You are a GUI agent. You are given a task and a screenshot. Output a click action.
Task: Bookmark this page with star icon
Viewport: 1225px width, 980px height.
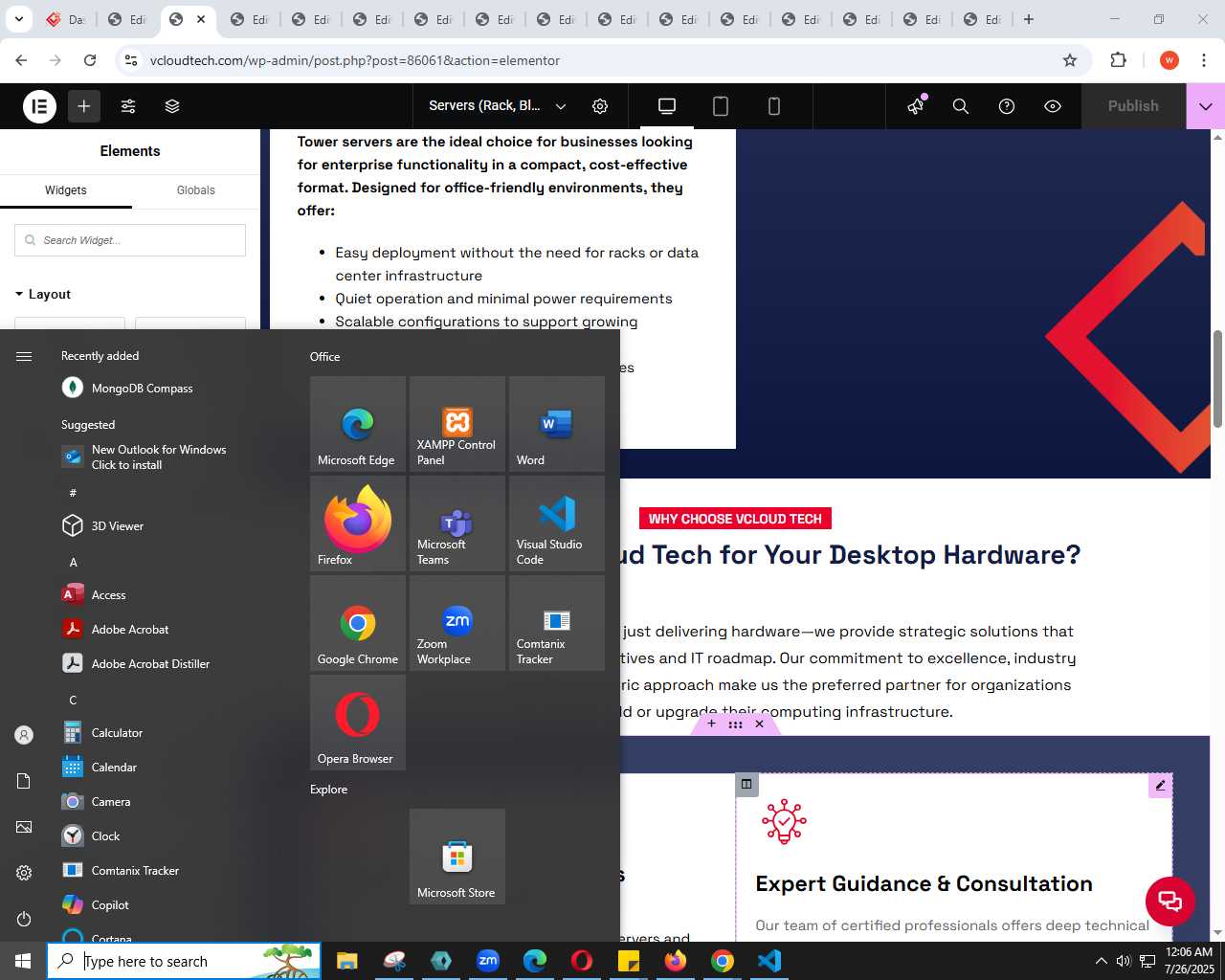(1070, 60)
